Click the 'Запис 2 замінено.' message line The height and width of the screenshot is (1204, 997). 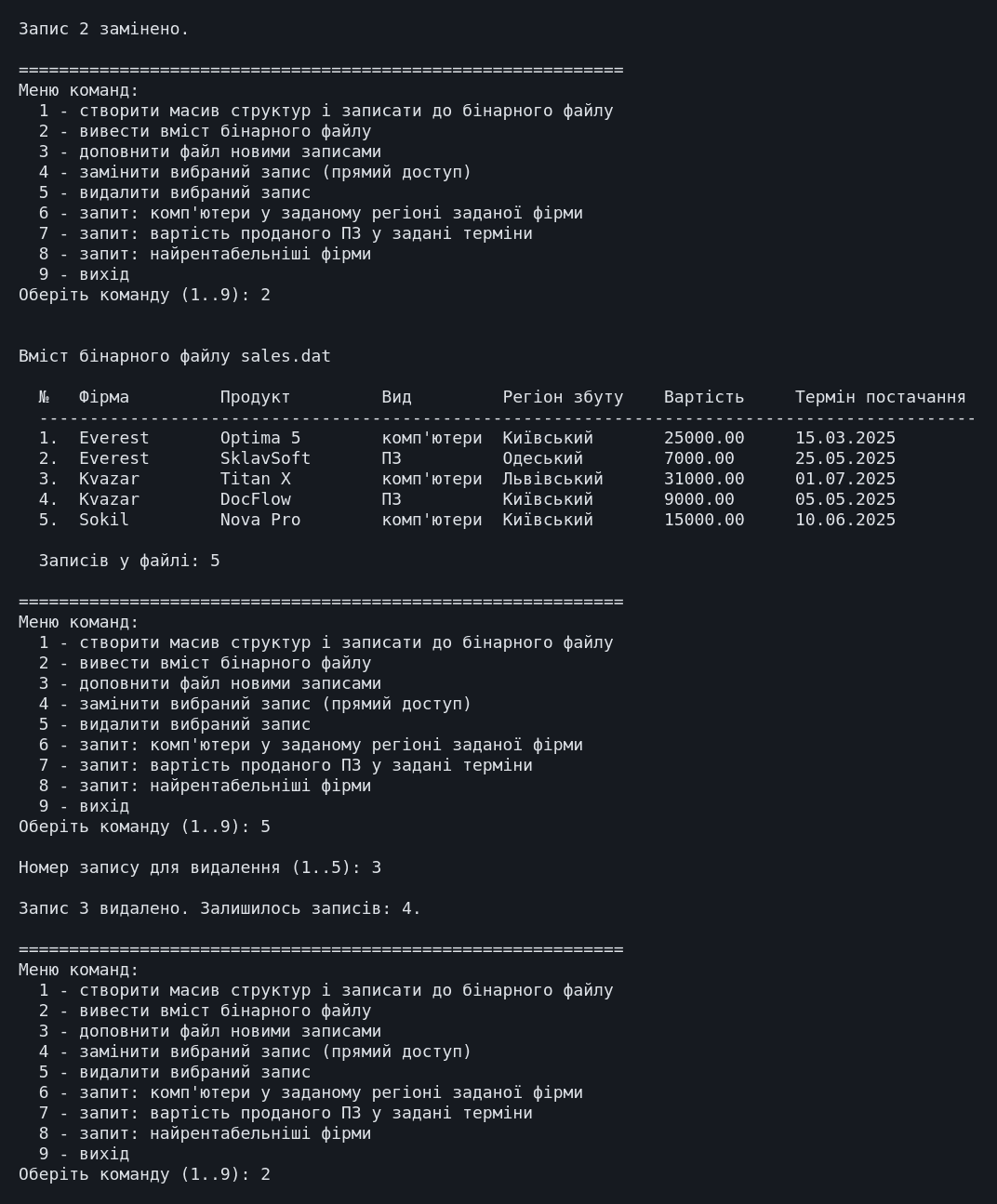[103, 29]
